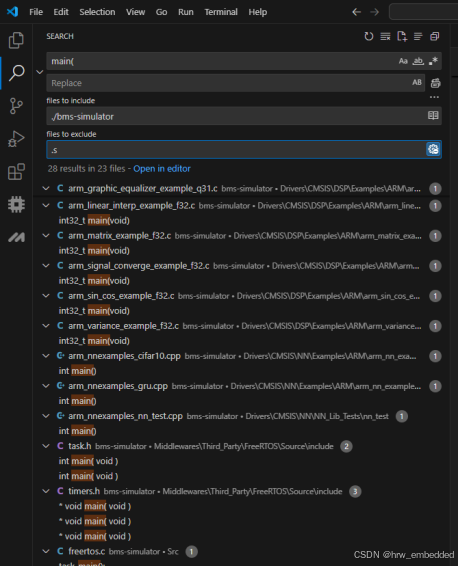Open the Source Control view
This screenshot has width=458, height=567.
click(x=16, y=106)
